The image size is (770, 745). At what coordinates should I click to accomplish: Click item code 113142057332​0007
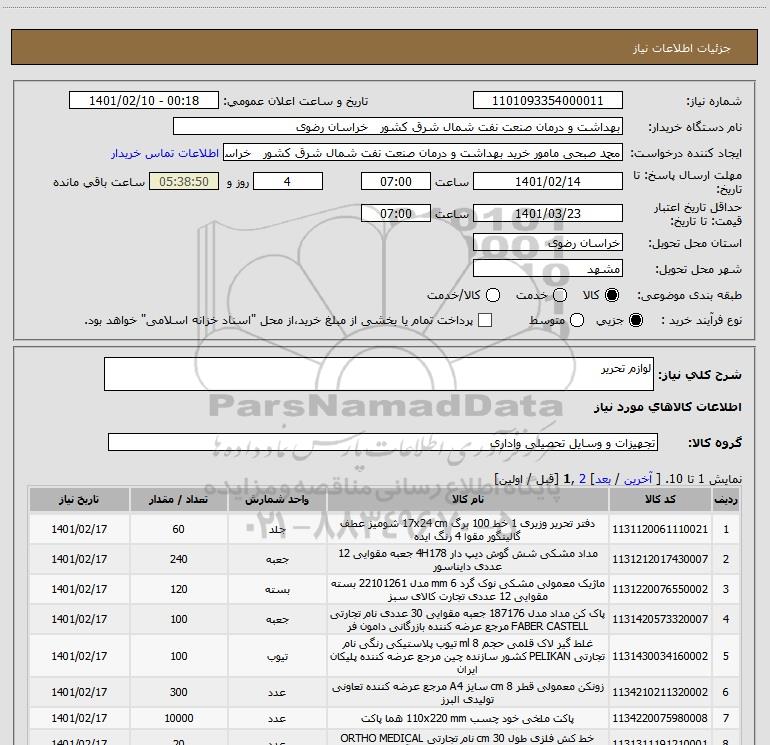[x=660, y=619]
